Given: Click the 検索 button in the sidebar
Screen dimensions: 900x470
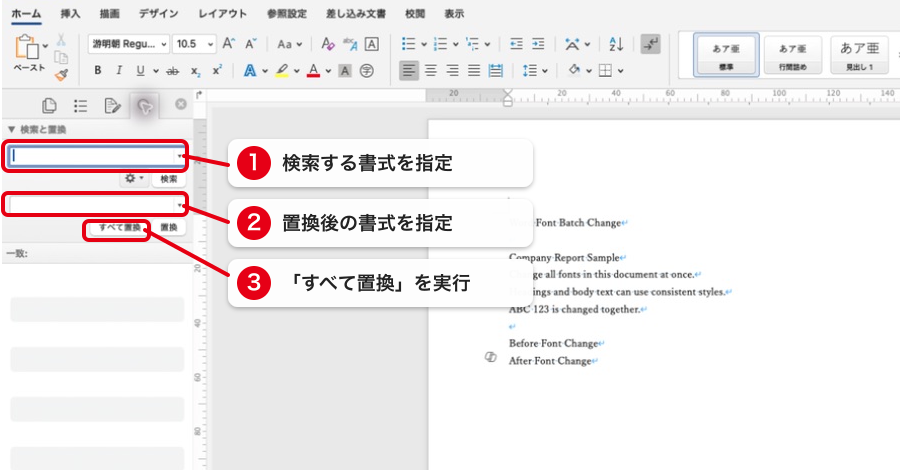Looking at the screenshot, I should pos(169,178).
